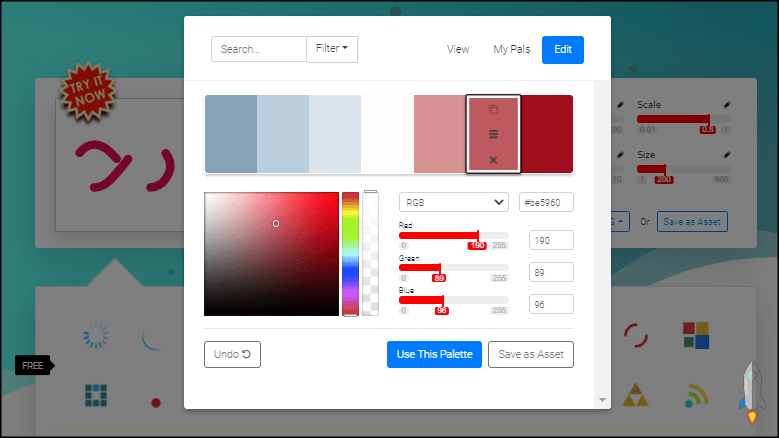Select the four colored squares loader icon

click(x=695, y=335)
